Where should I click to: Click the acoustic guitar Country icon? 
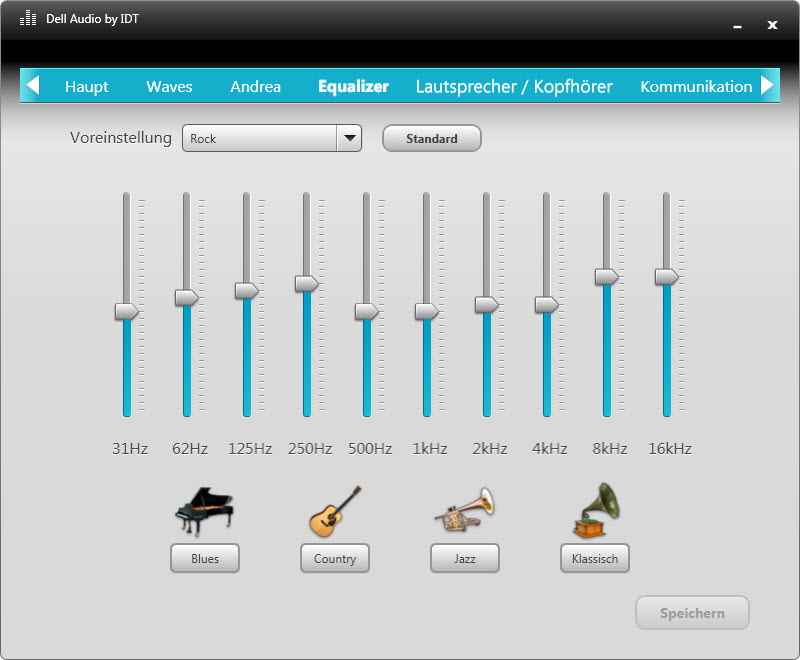tap(334, 512)
